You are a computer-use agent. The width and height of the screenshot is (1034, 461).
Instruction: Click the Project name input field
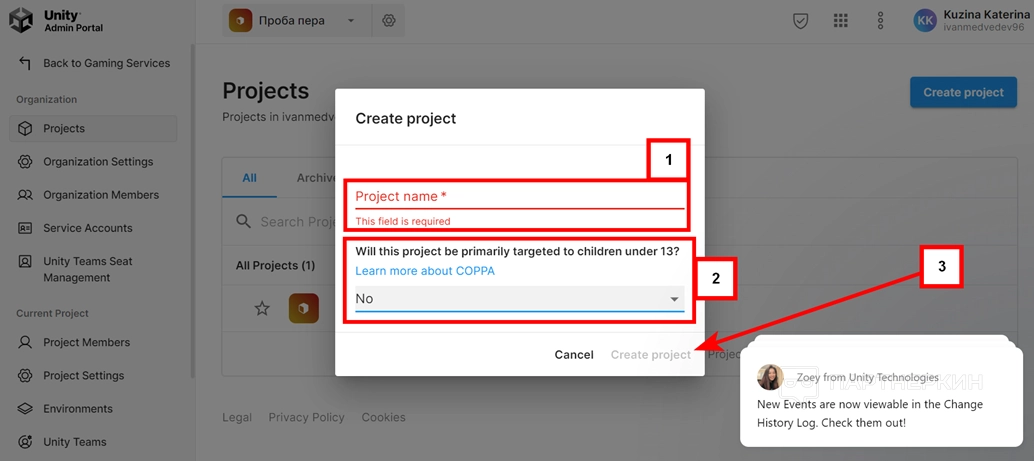[518, 196]
